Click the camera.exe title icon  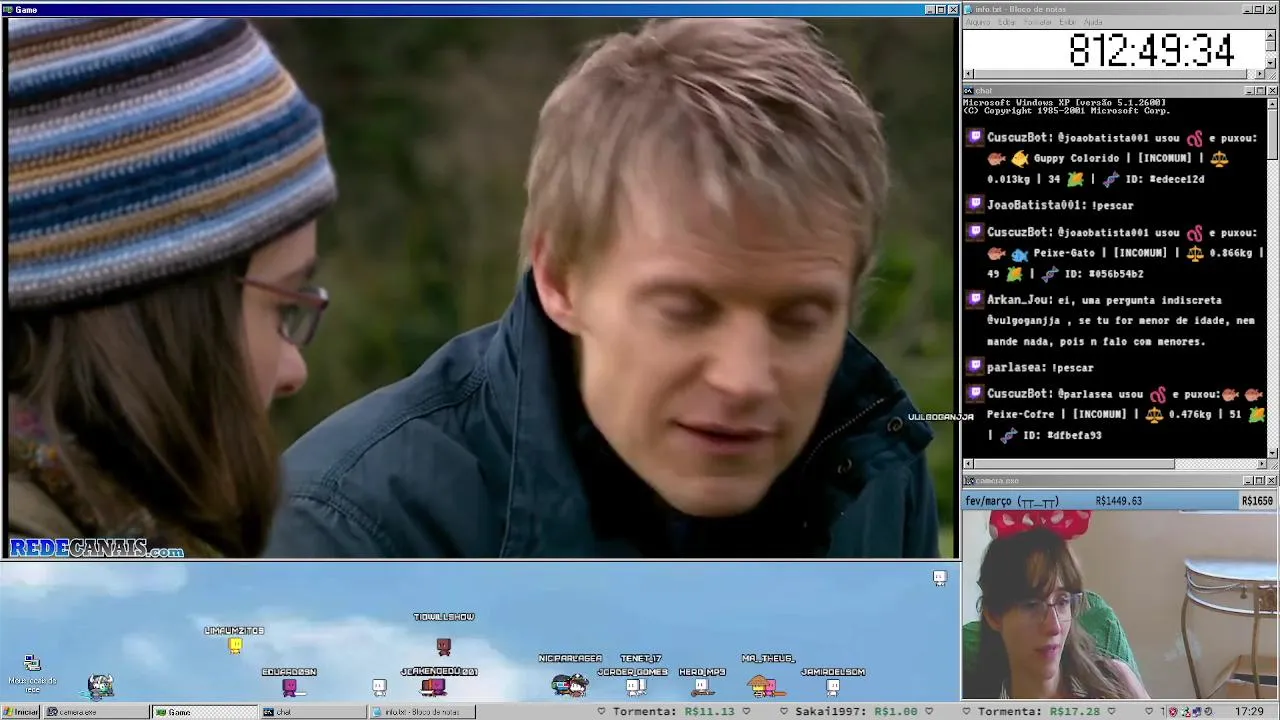(969, 481)
